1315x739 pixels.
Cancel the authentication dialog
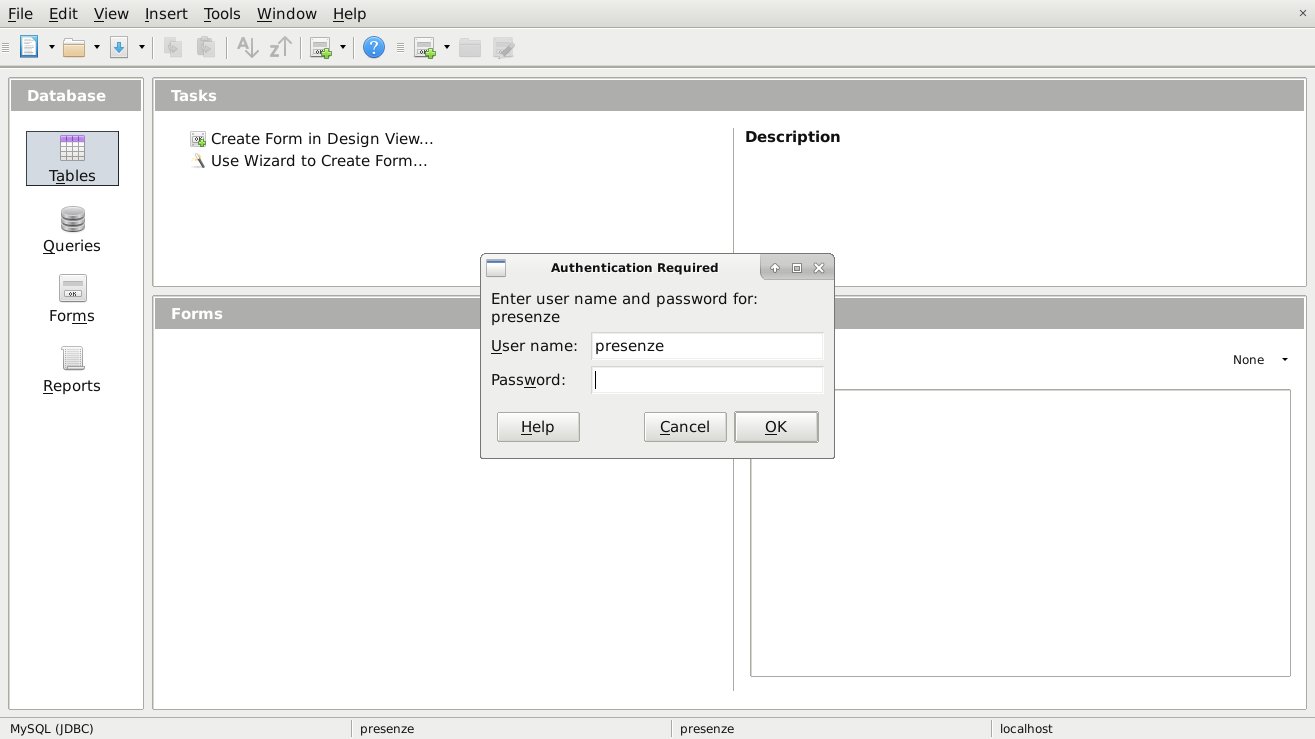point(684,426)
